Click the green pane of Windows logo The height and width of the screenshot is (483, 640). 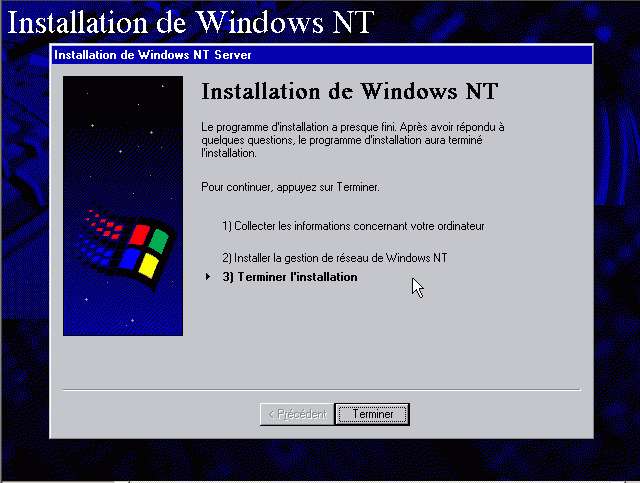[158, 241]
